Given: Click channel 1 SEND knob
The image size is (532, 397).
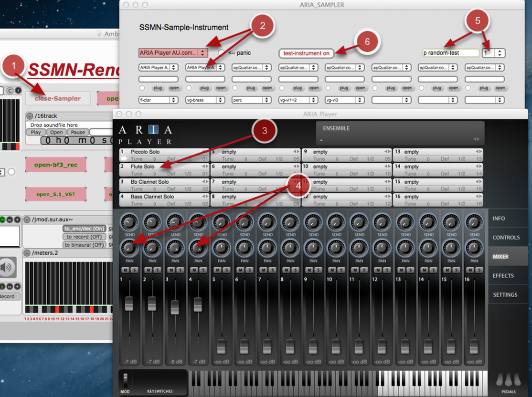Looking at the screenshot, I should 129,223.
